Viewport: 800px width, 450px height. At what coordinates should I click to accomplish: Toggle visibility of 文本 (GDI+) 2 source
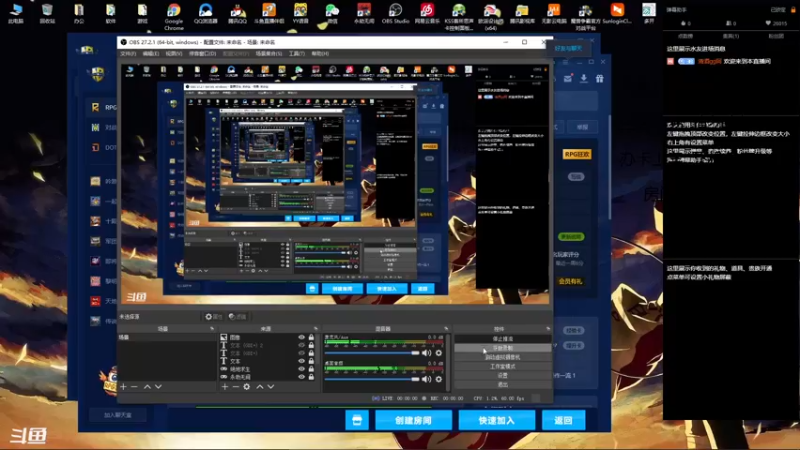point(302,345)
